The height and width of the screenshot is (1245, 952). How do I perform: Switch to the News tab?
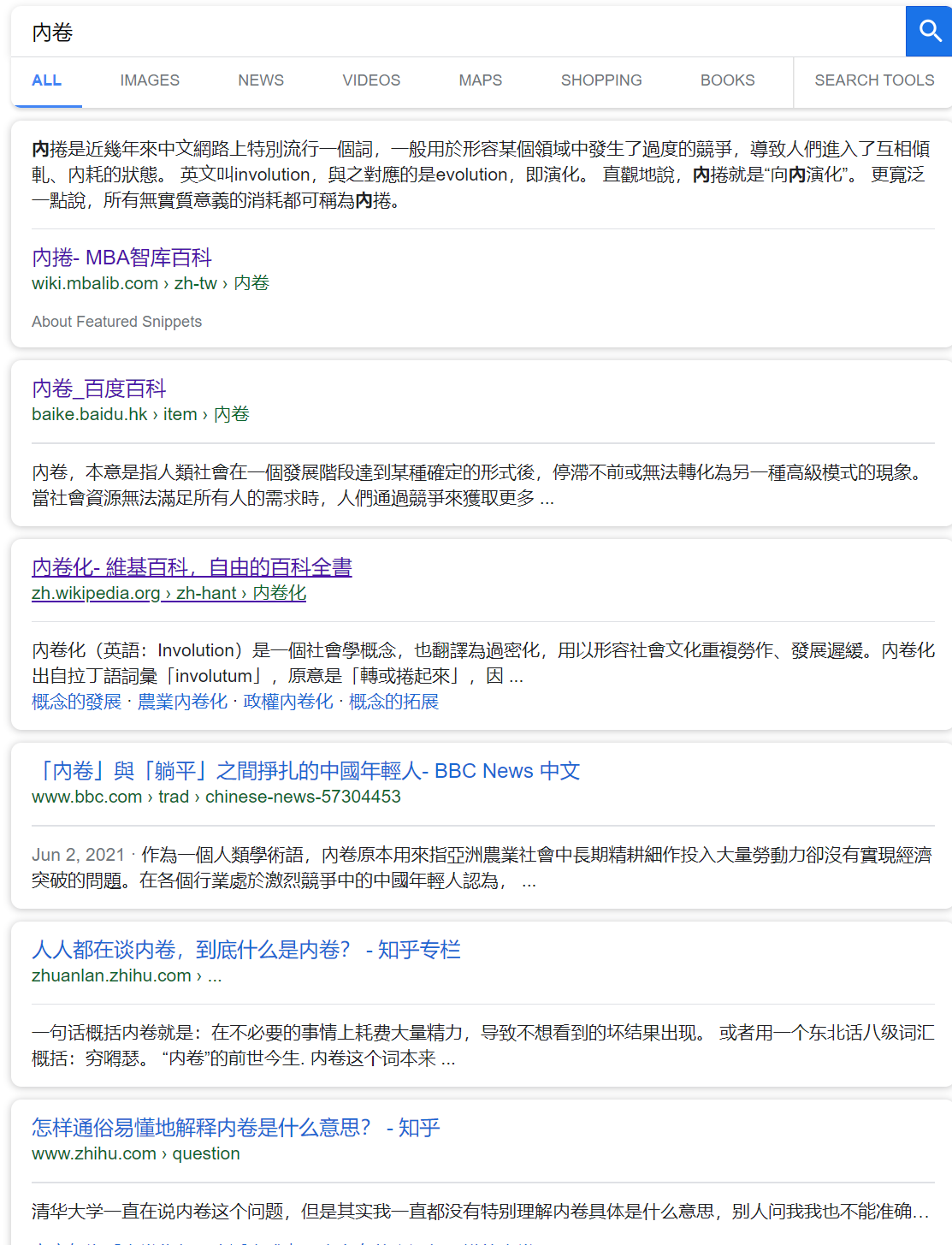(261, 80)
